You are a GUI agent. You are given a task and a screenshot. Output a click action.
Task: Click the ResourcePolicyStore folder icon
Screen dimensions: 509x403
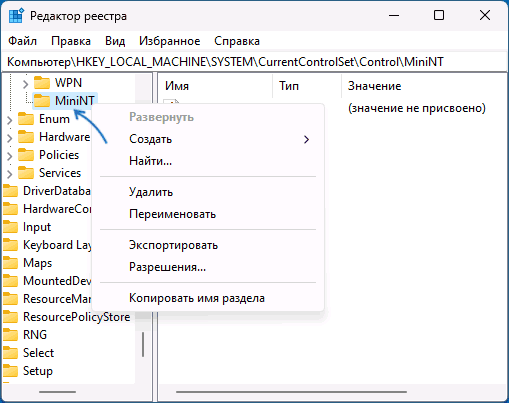tap(10, 317)
